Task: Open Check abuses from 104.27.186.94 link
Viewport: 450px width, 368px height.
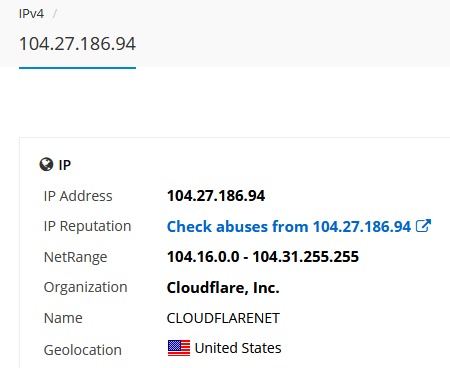Action: coord(289,227)
